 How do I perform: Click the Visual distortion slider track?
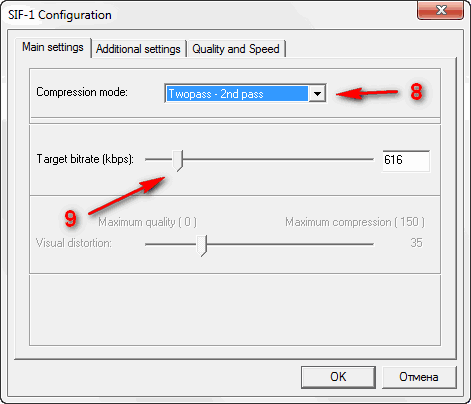tap(290, 244)
